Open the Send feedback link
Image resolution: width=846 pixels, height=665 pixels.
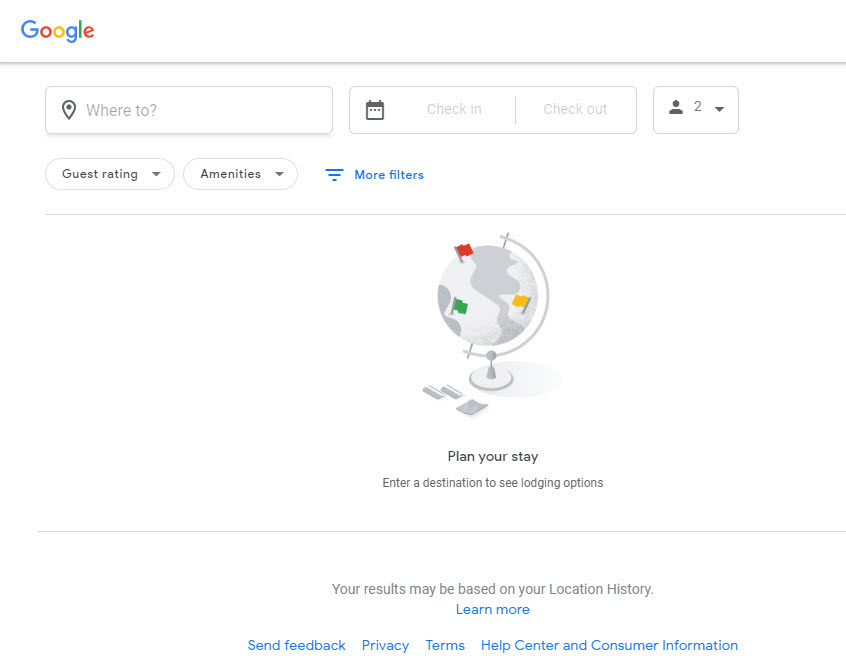tap(297, 645)
